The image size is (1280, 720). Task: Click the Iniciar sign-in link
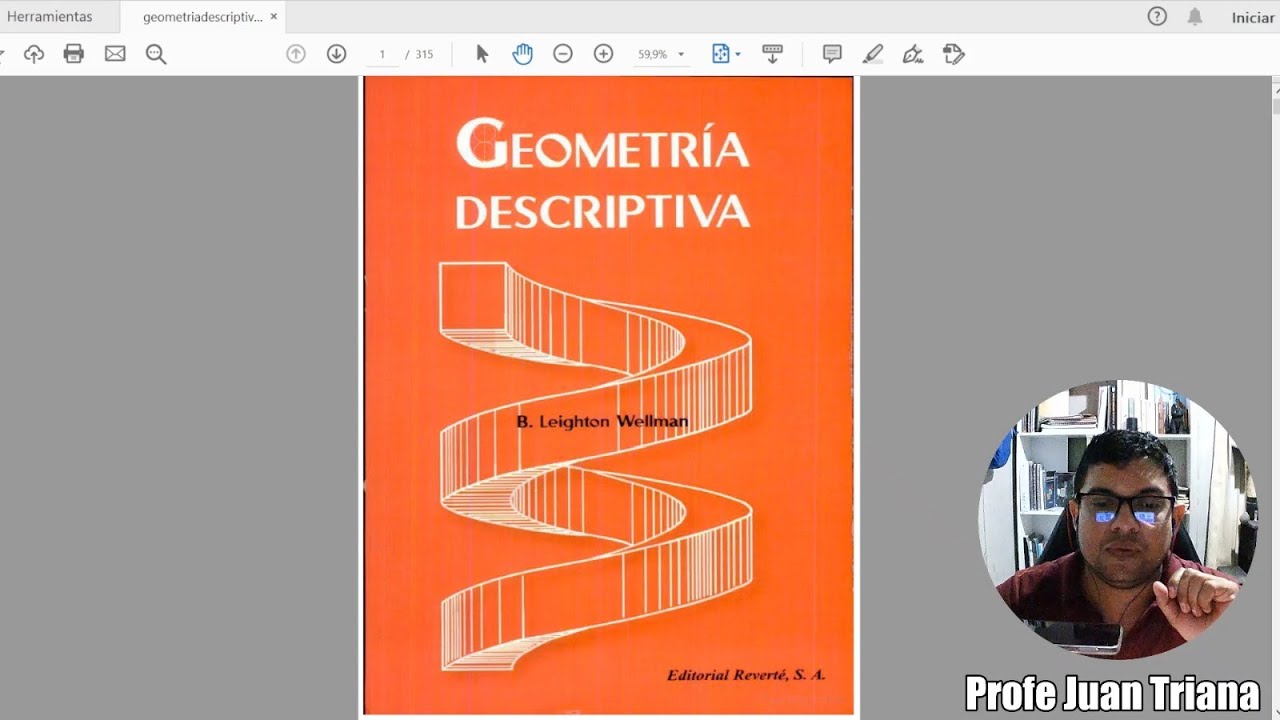click(x=1253, y=17)
